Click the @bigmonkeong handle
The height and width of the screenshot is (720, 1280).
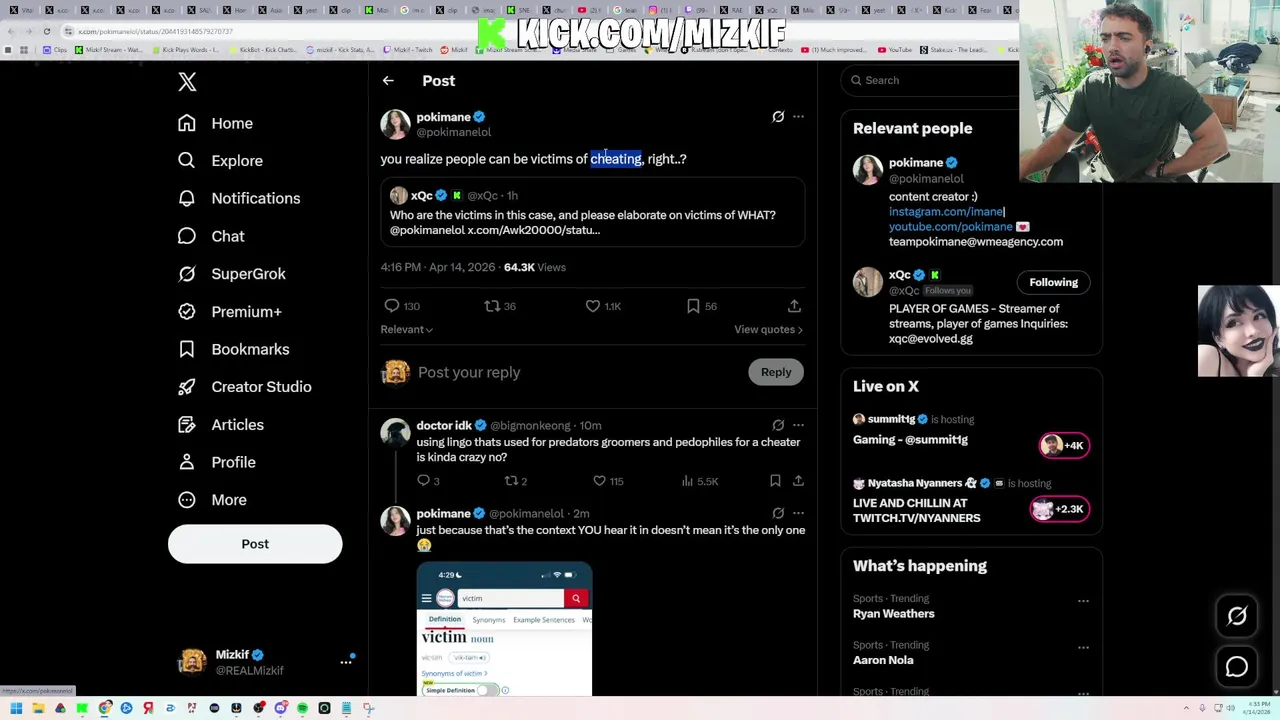(x=530, y=426)
